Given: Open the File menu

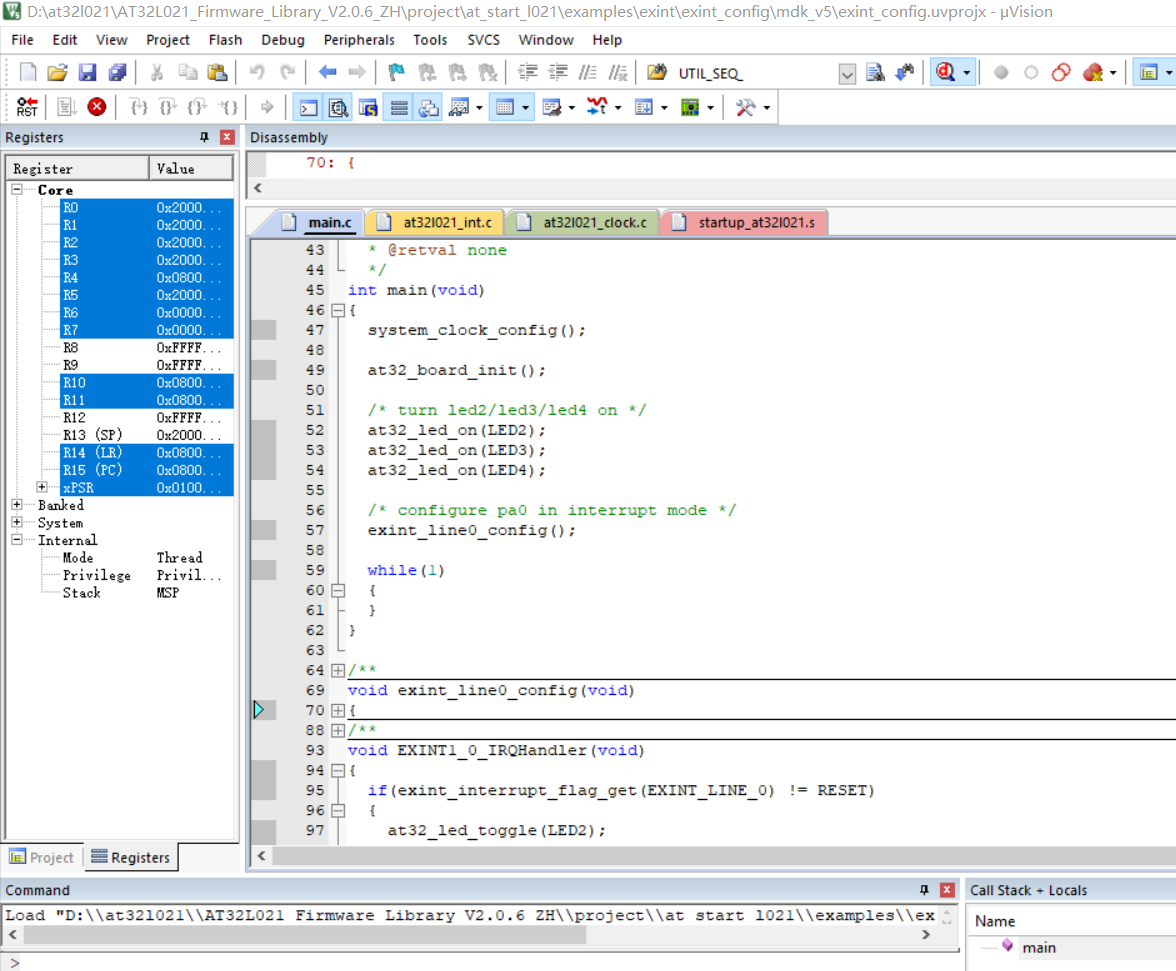Looking at the screenshot, I should [x=22, y=40].
